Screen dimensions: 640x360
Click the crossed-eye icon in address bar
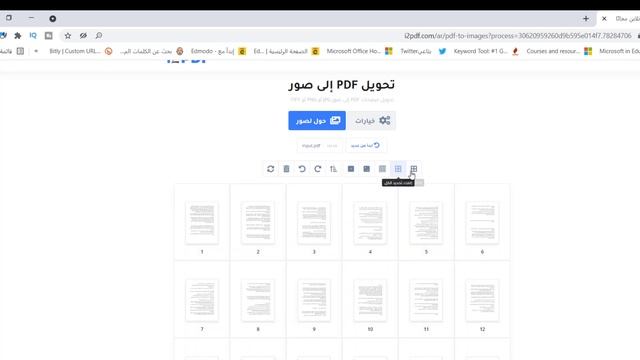[83, 36]
